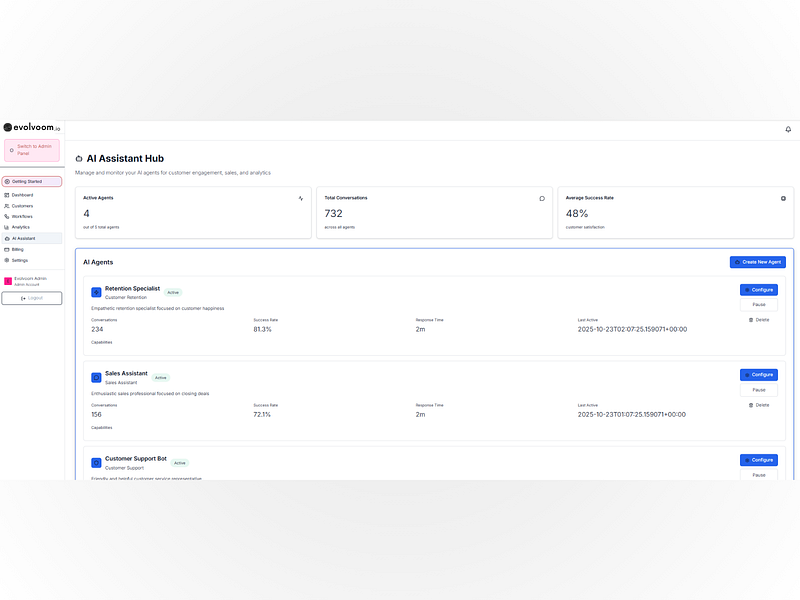Viewport: 800px width, 600px height.
Task: Pause the Retention Specialist agent
Action: pyautogui.click(x=759, y=305)
